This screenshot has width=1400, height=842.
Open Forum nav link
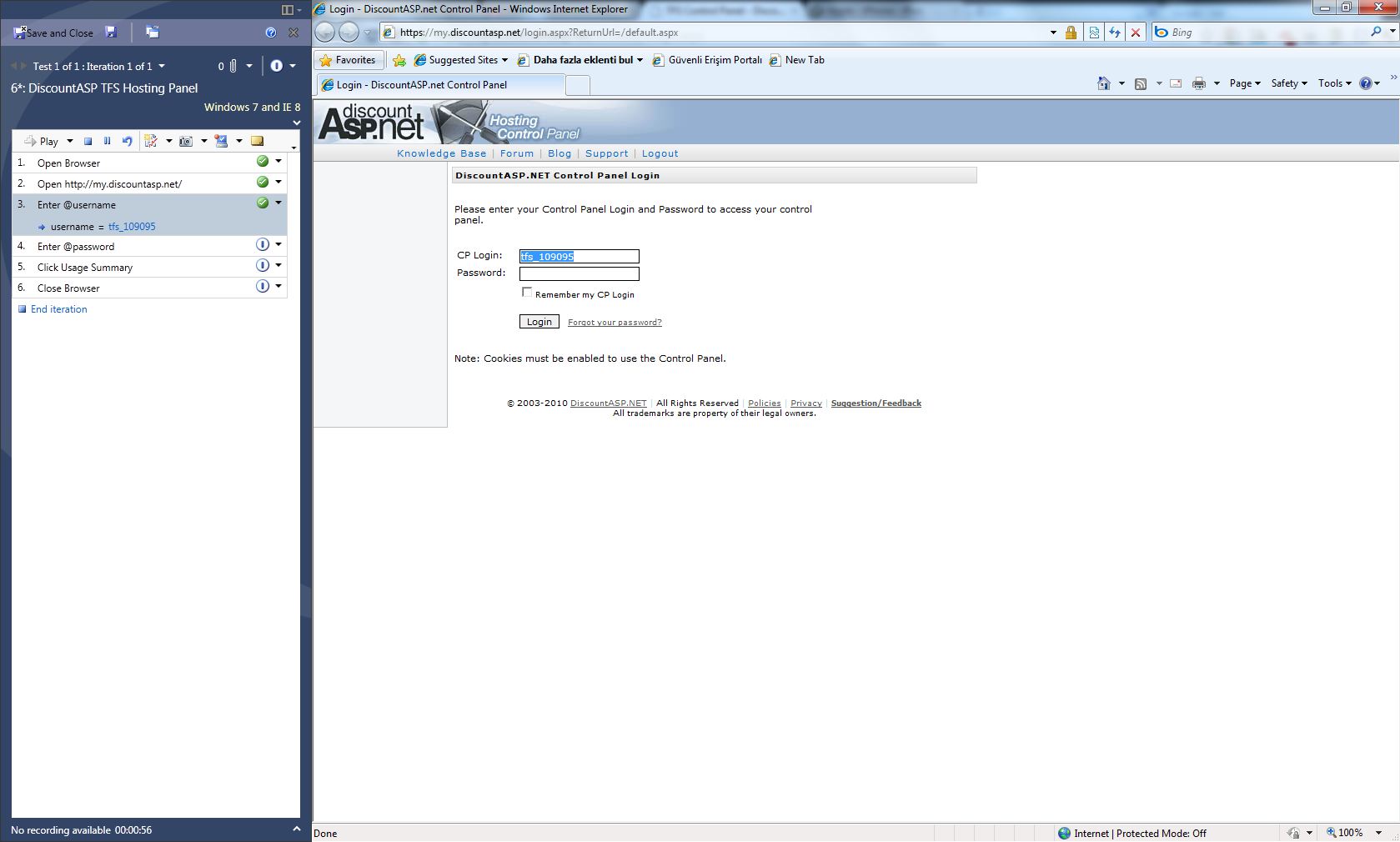pyautogui.click(x=517, y=153)
